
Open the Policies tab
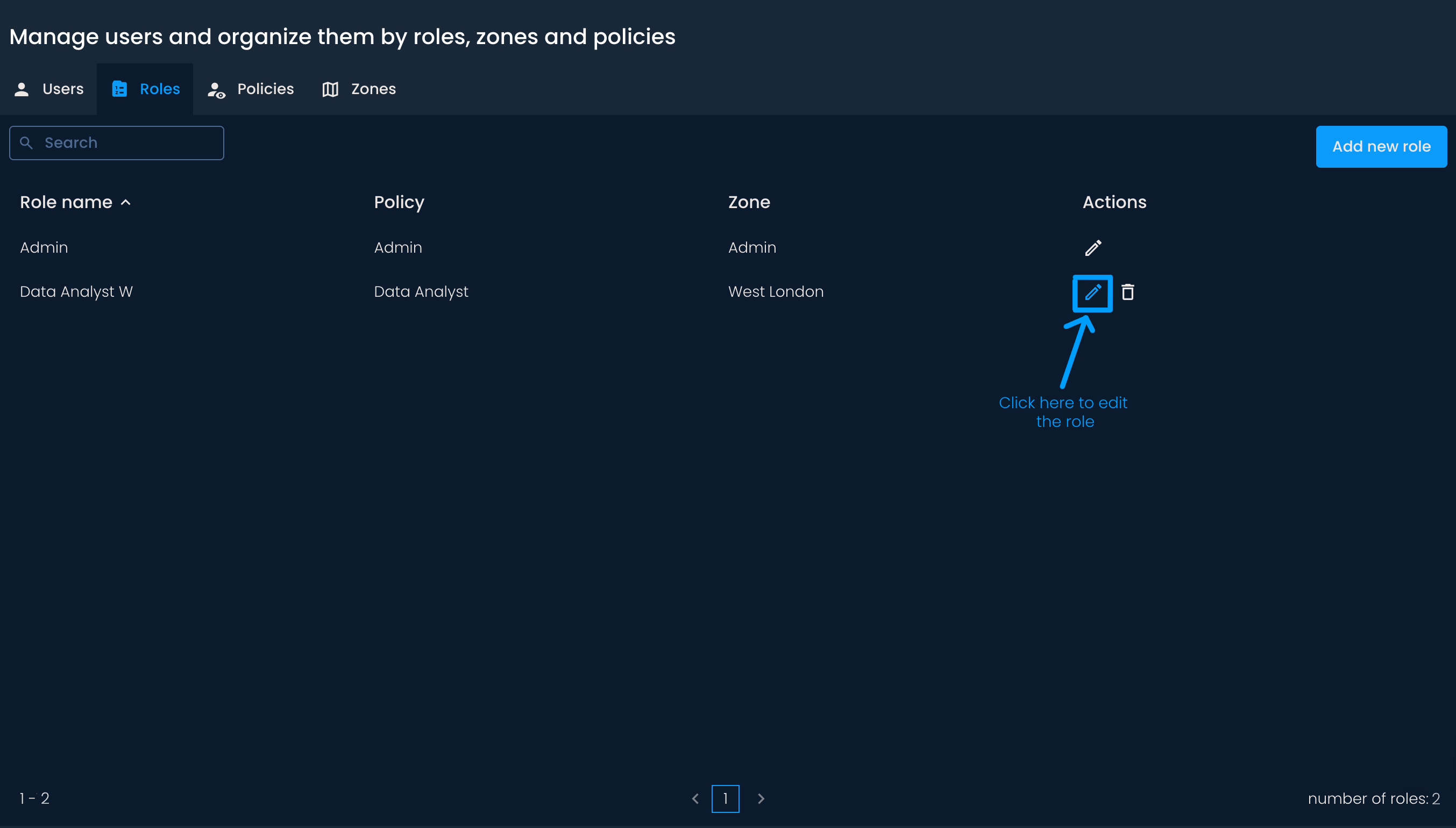[265, 89]
